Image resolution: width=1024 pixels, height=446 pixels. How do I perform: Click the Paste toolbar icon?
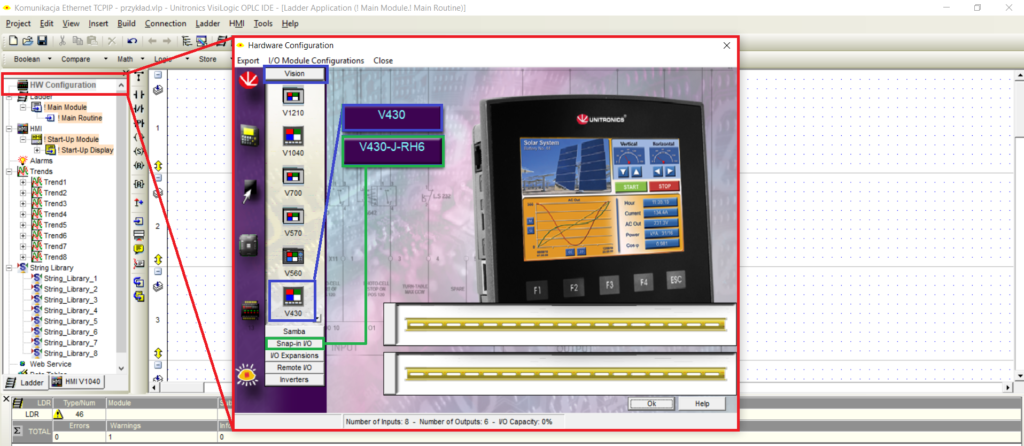point(91,41)
